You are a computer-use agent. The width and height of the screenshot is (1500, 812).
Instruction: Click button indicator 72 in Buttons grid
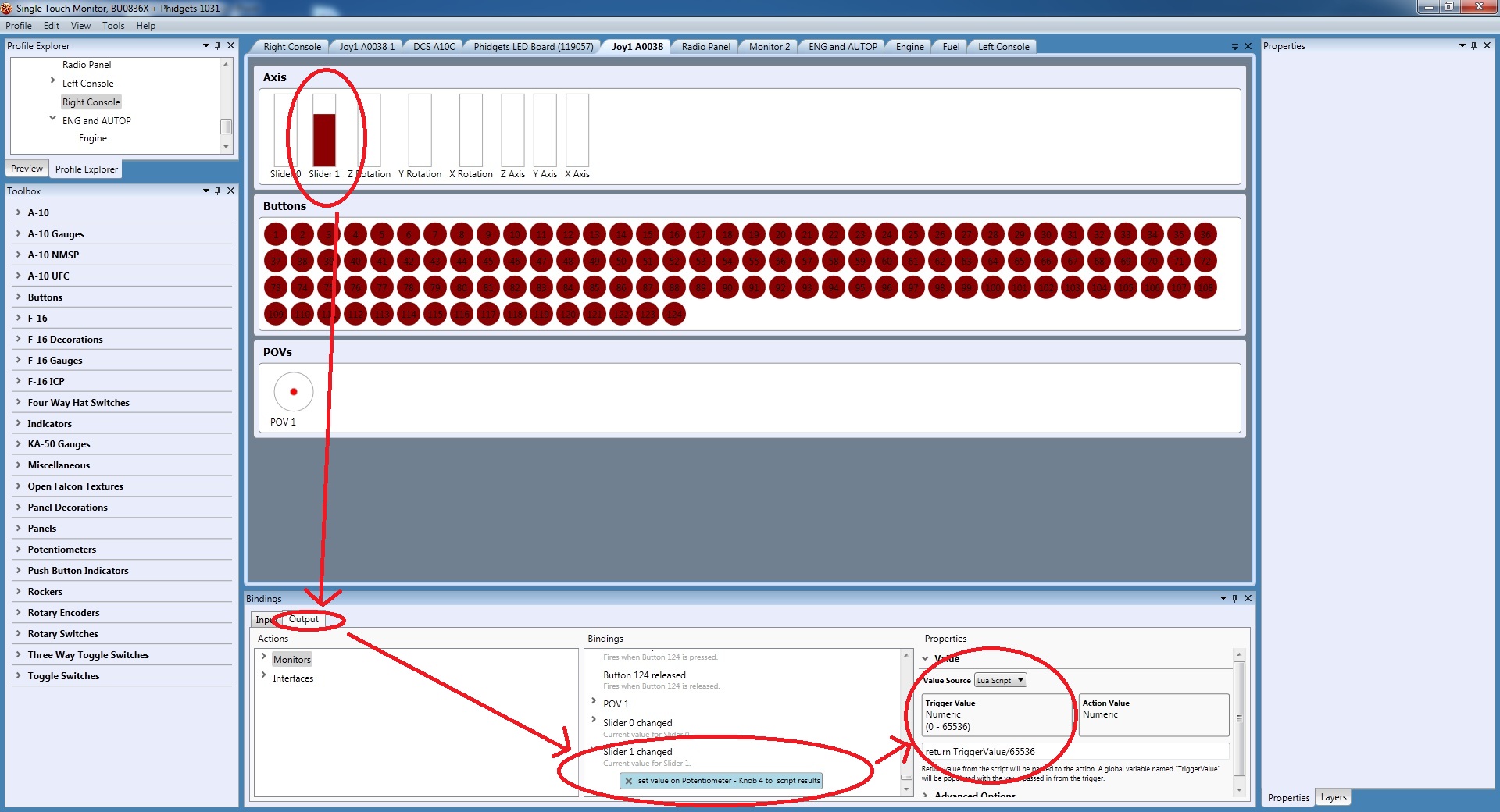point(1205,261)
